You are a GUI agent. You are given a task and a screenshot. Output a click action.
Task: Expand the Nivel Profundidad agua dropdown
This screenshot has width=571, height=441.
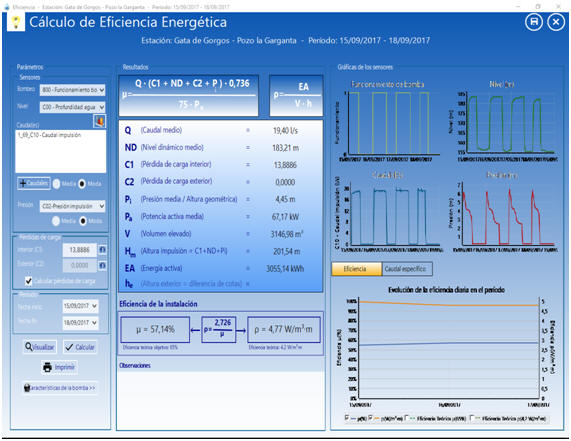pyautogui.click(x=72, y=107)
